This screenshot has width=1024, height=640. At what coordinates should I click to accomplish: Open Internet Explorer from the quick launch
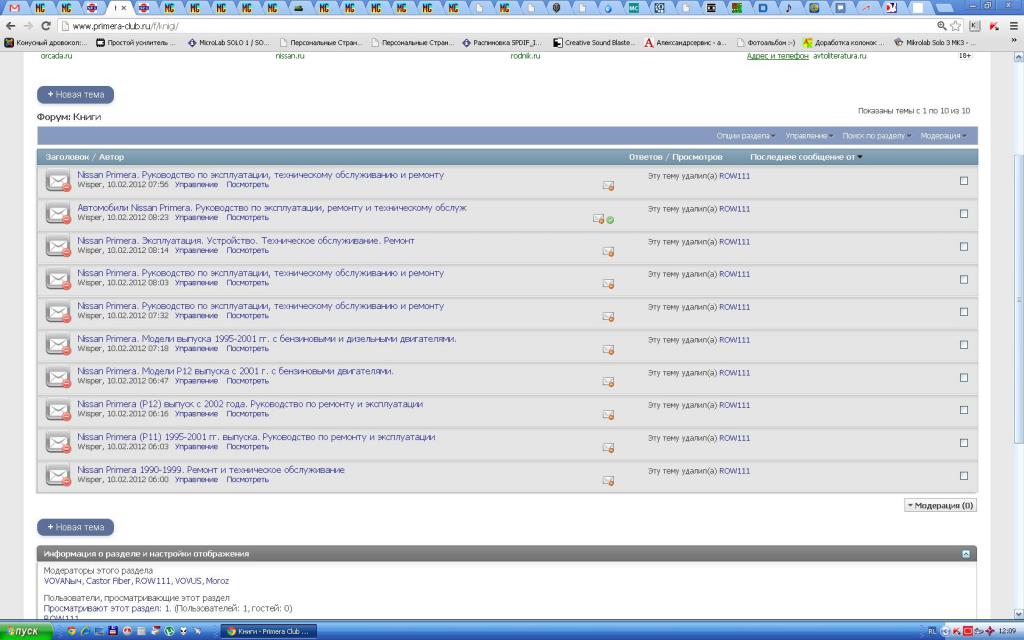86,631
